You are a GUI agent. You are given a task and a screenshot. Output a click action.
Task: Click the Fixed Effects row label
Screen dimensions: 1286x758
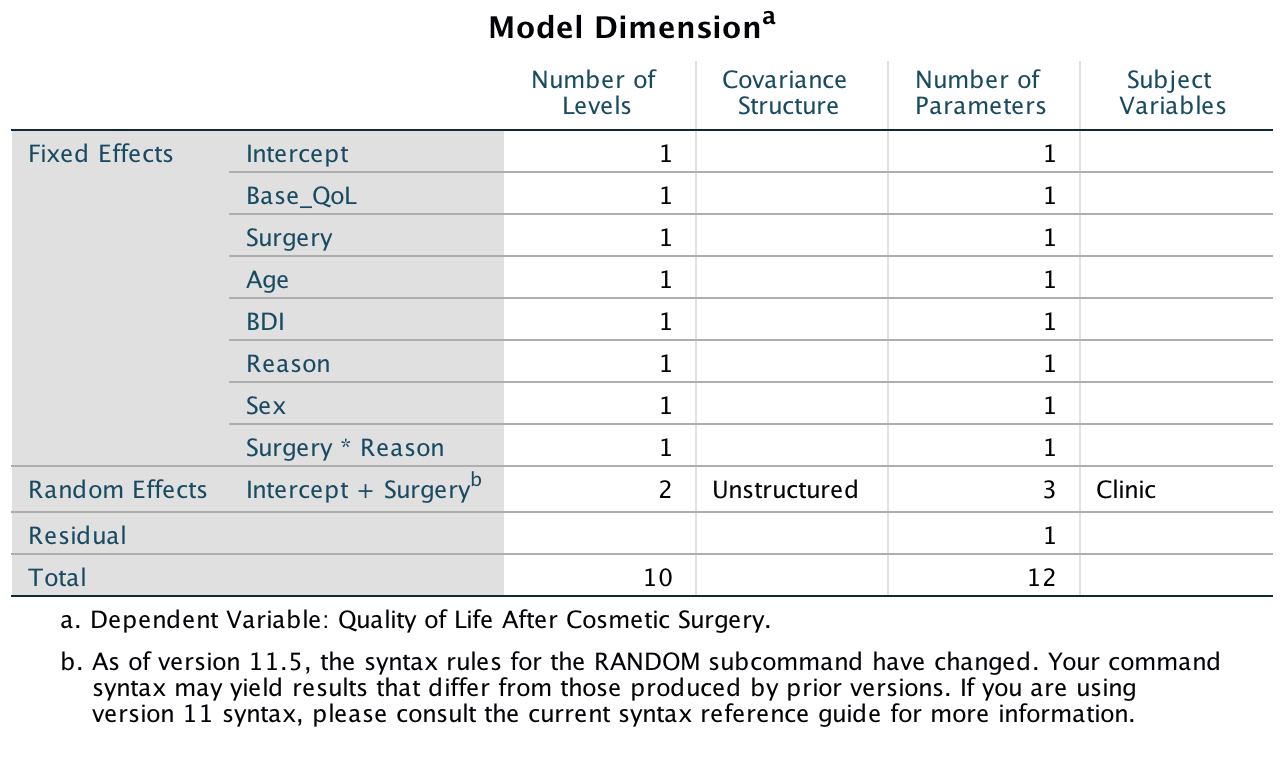click(101, 154)
